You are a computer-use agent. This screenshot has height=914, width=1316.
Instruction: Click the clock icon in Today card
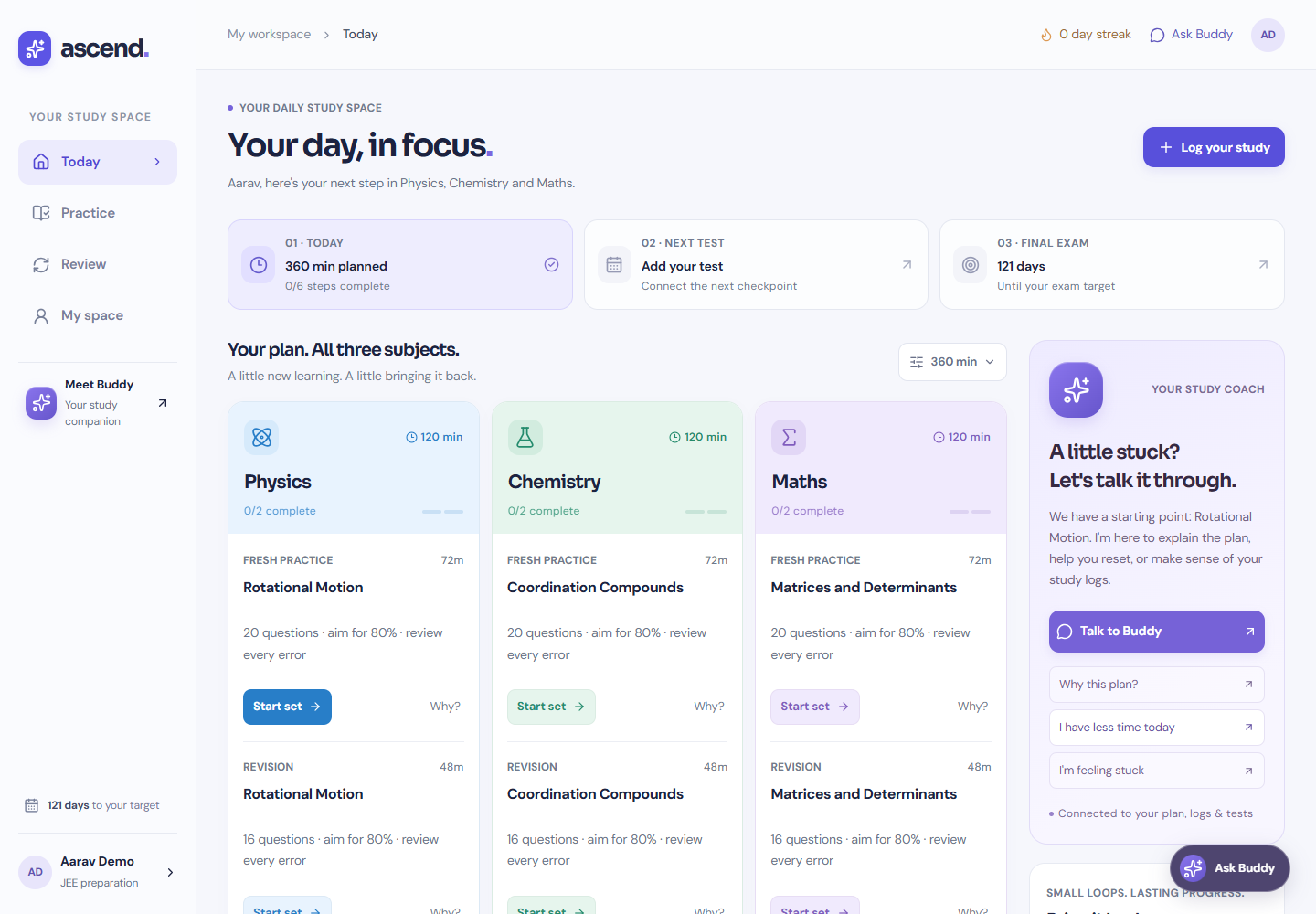tap(259, 265)
